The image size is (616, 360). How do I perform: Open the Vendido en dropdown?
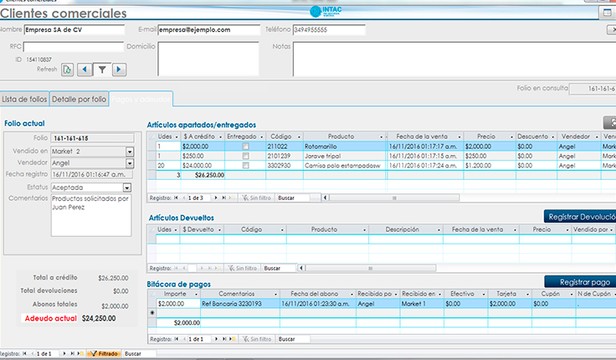pos(130,152)
